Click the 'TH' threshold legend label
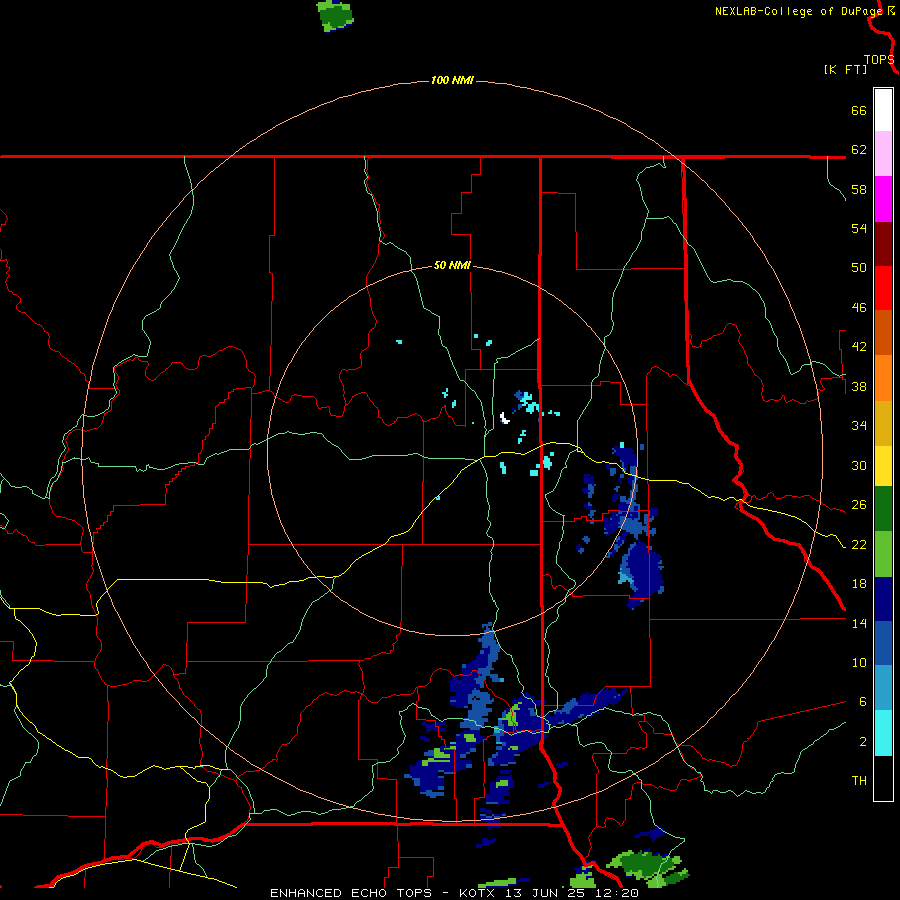 click(859, 781)
